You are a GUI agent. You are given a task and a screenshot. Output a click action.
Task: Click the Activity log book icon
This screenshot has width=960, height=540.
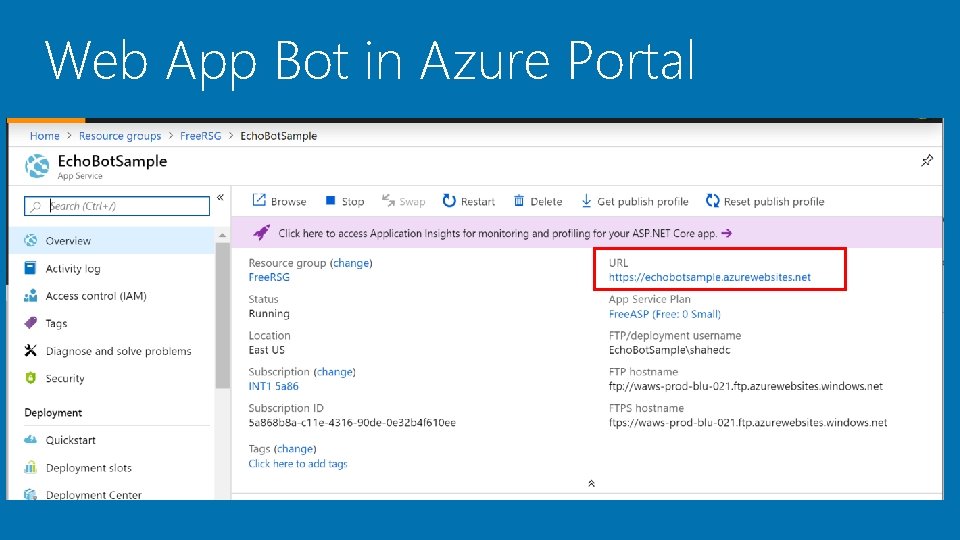(30, 268)
